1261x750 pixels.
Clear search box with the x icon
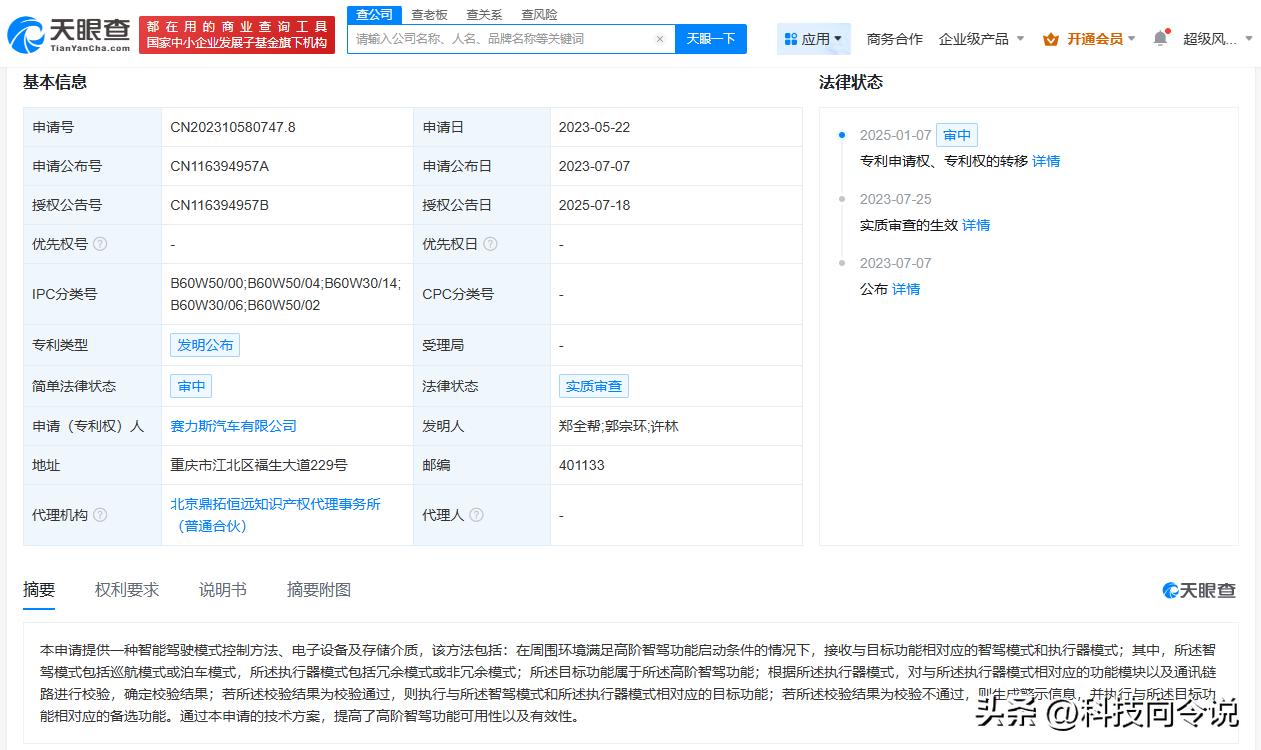tap(660, 39)
